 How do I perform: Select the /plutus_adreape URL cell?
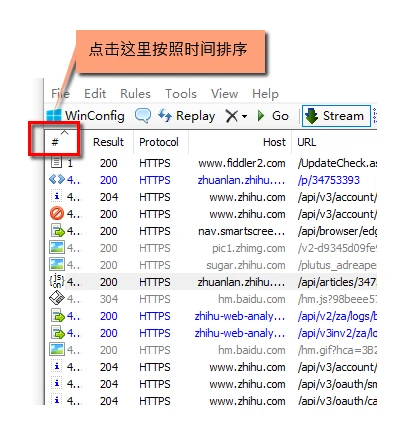tap(337, 265)
